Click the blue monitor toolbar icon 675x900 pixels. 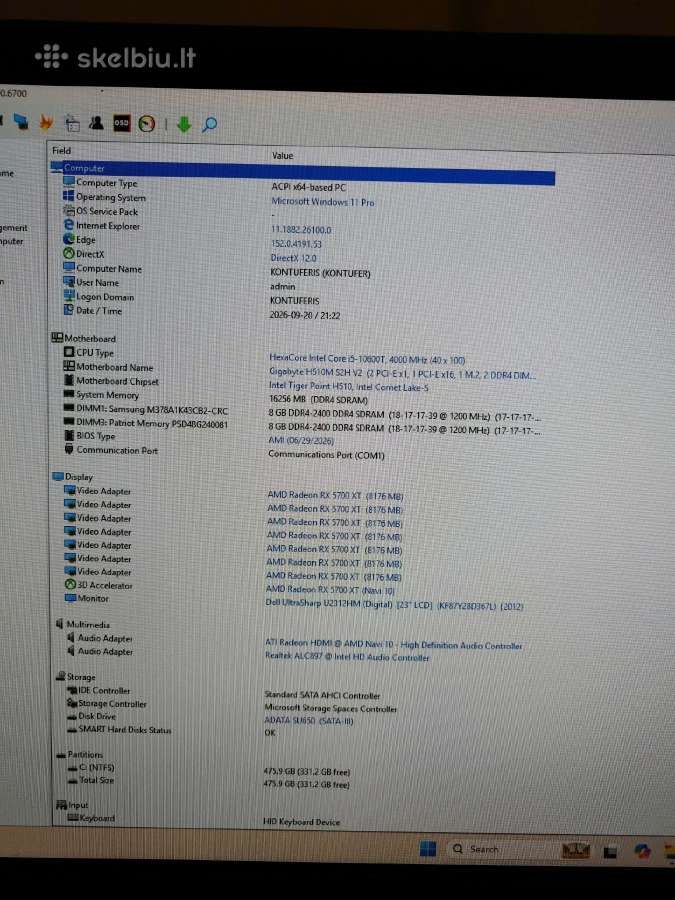[21, 121]
